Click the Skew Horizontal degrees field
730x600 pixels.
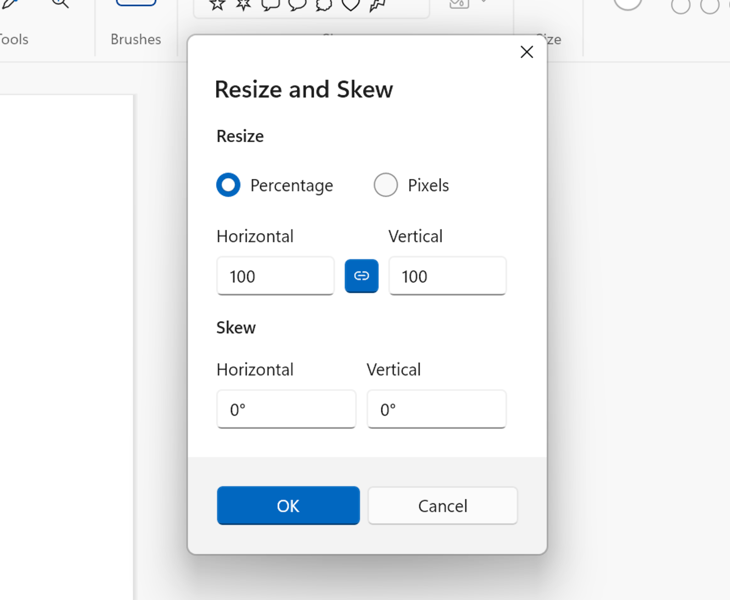[286, 409]
